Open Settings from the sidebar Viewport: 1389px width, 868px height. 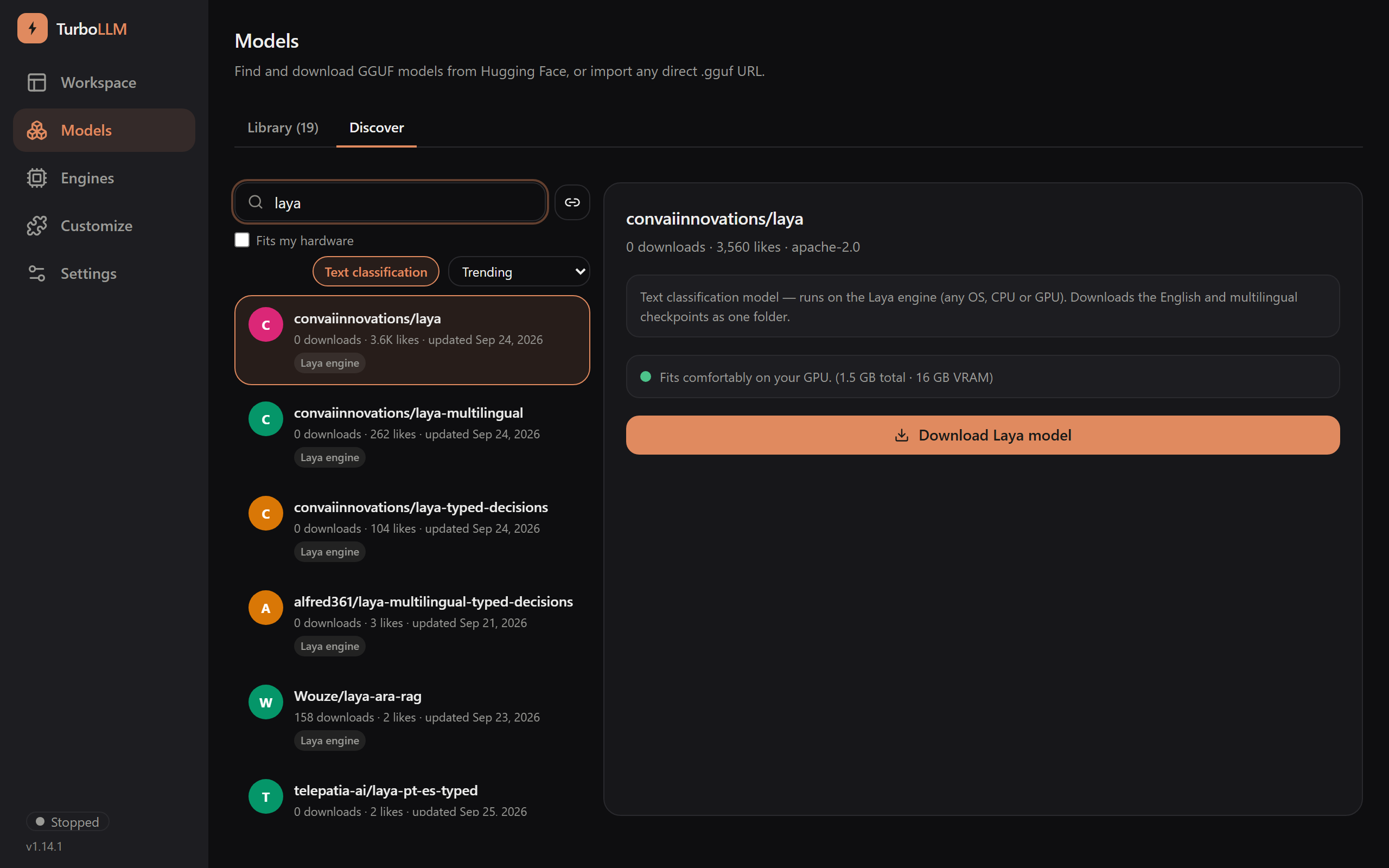104,273
